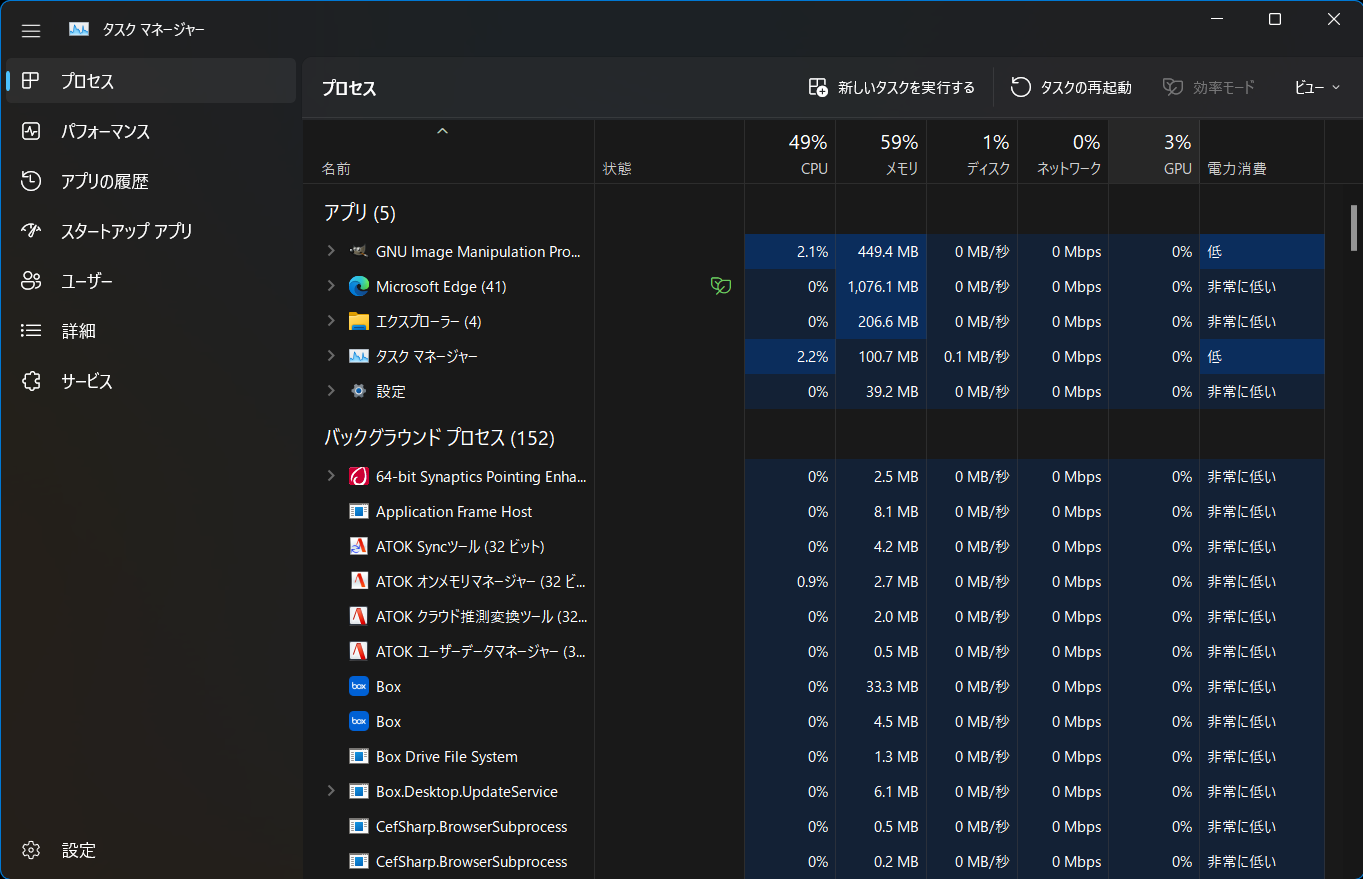The height and width of the screenshot is (879, 1363).
Task: Click the 効率モード button
Action: [1208, 88]
